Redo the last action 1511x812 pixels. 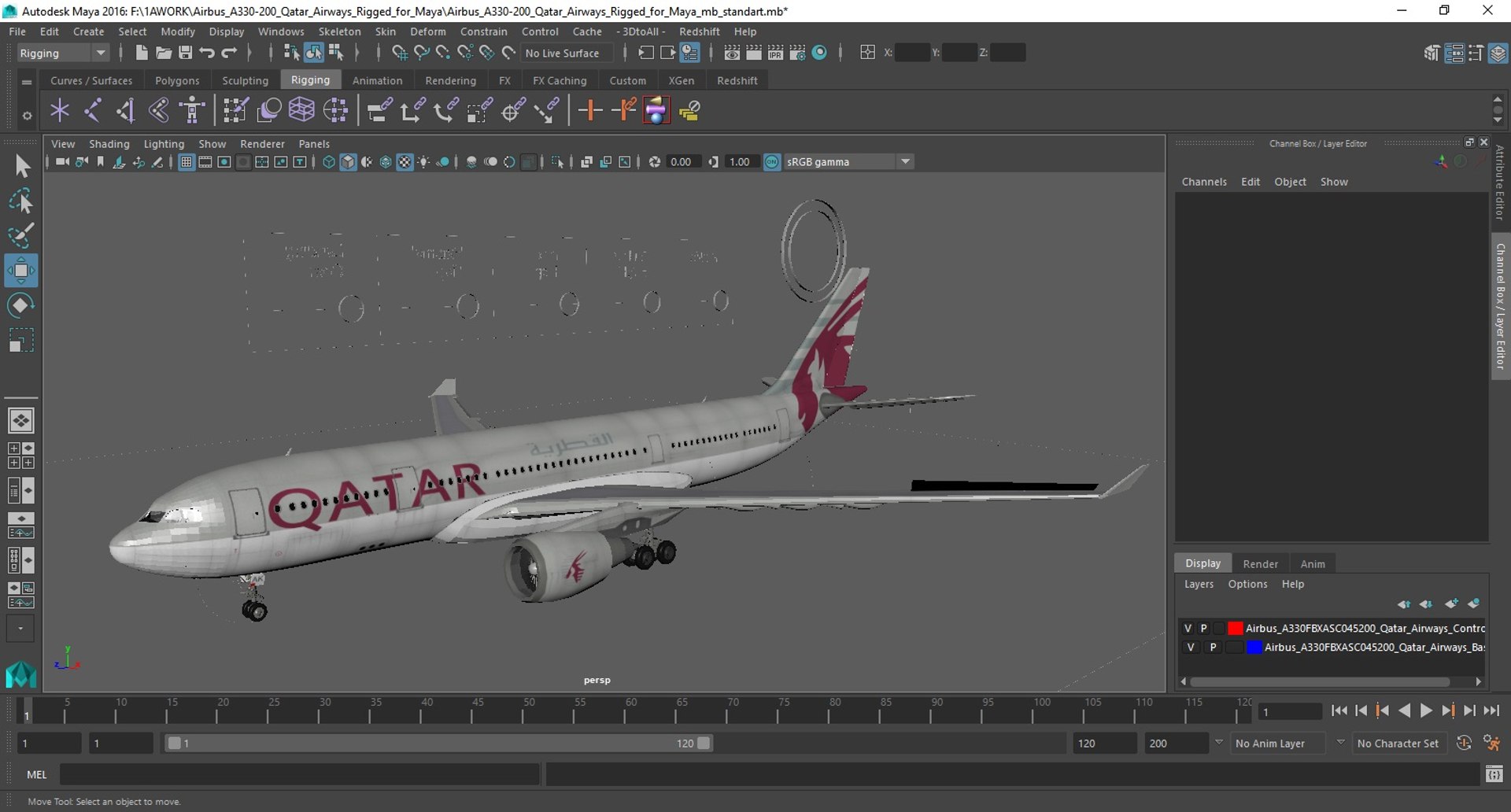pos(229,53)
